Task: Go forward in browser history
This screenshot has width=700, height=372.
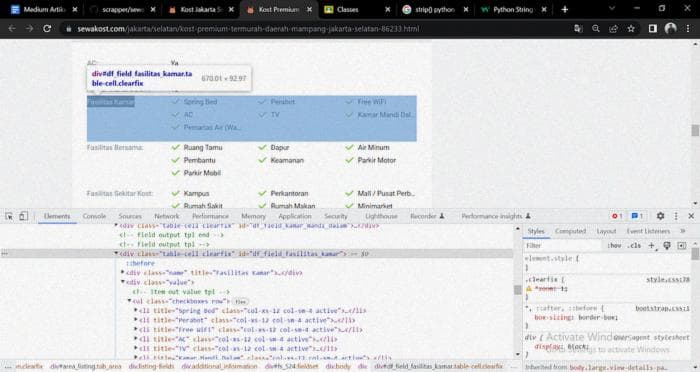Action: (29, 29)
